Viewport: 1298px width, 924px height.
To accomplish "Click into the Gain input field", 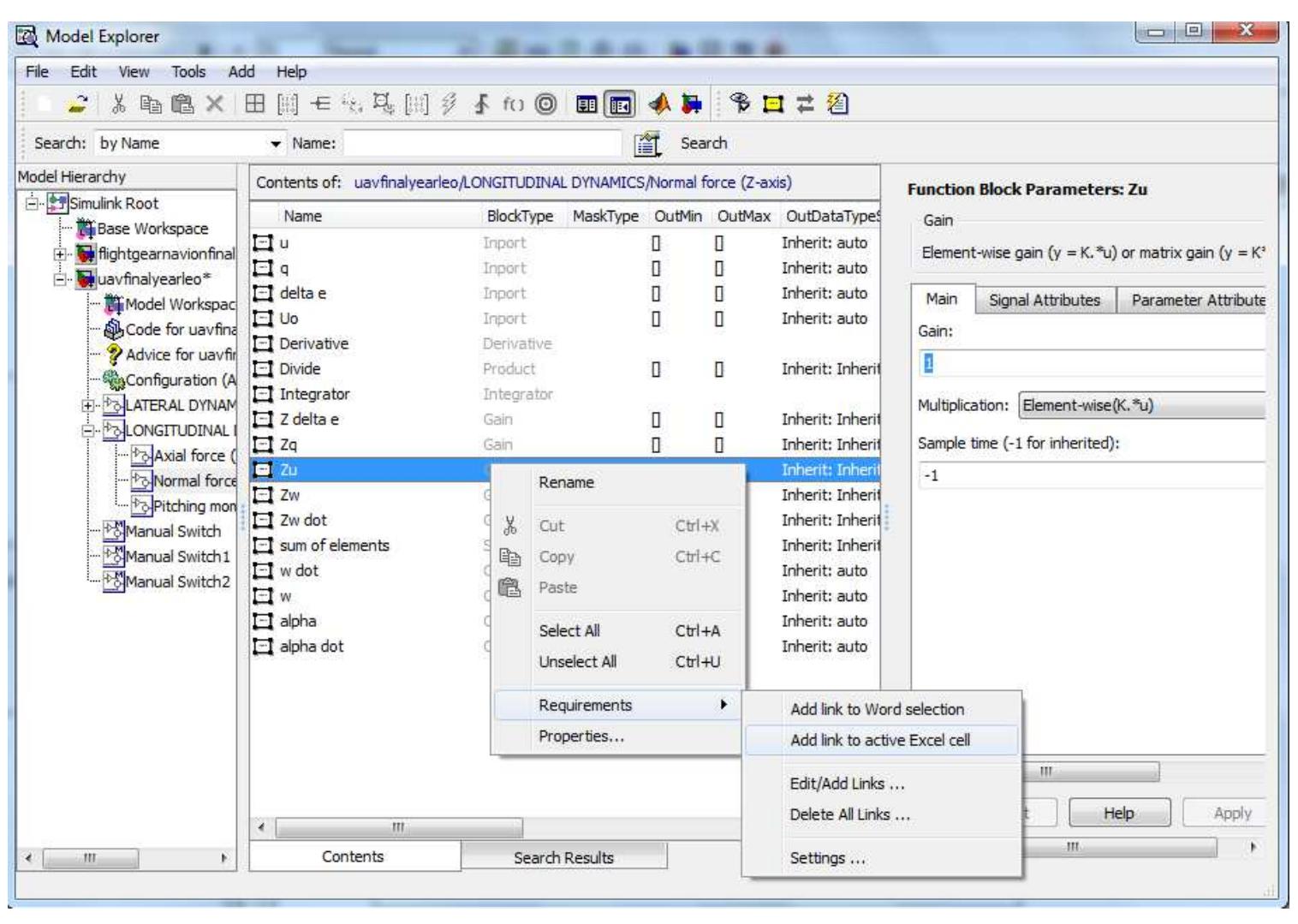I will point(1093,363).
